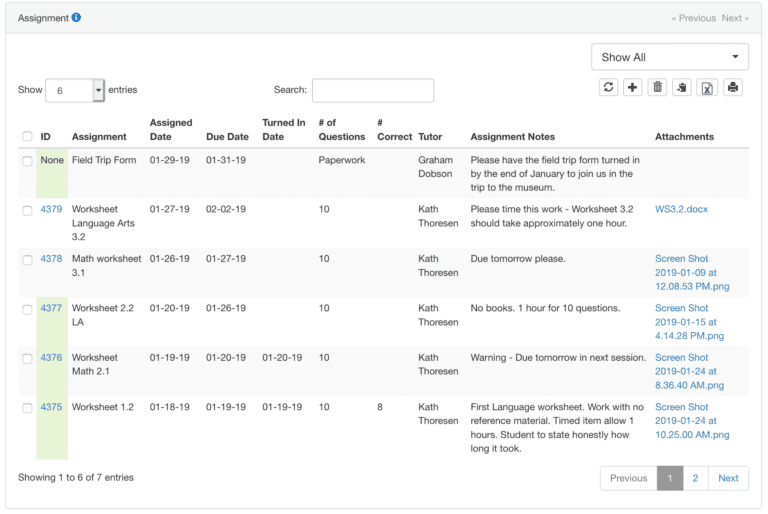
Task: Click the info icon beside Assignment title
Action: pos(77,18)
